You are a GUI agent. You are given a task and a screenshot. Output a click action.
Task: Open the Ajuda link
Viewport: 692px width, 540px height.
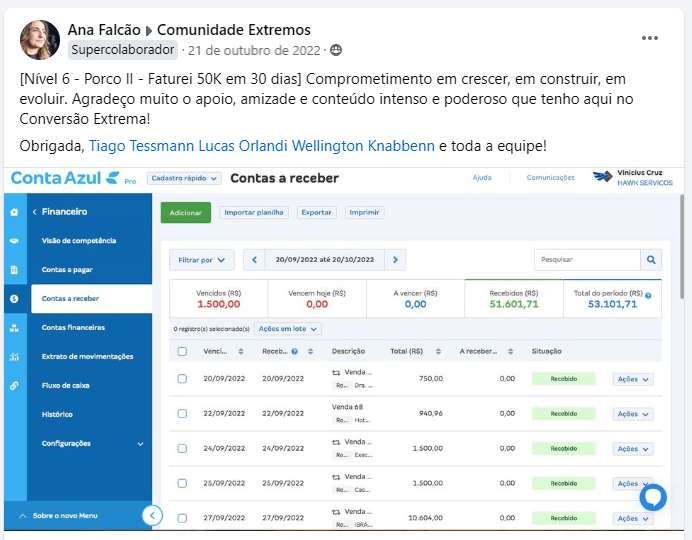pos(482,178)
